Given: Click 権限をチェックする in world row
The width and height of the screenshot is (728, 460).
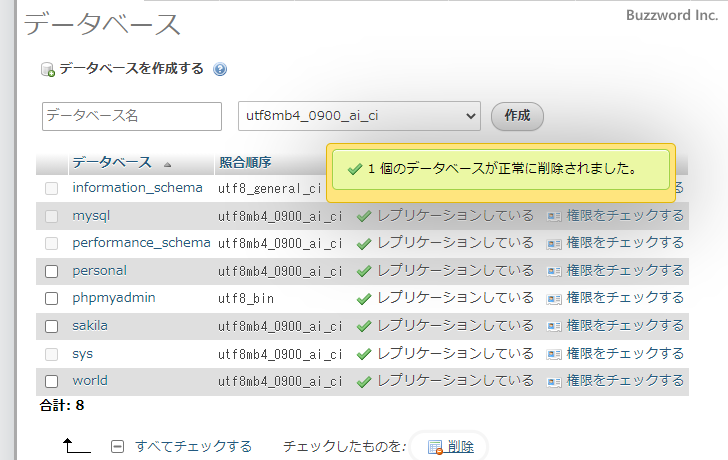Looking at the screenshot, I should coord(625,381).
